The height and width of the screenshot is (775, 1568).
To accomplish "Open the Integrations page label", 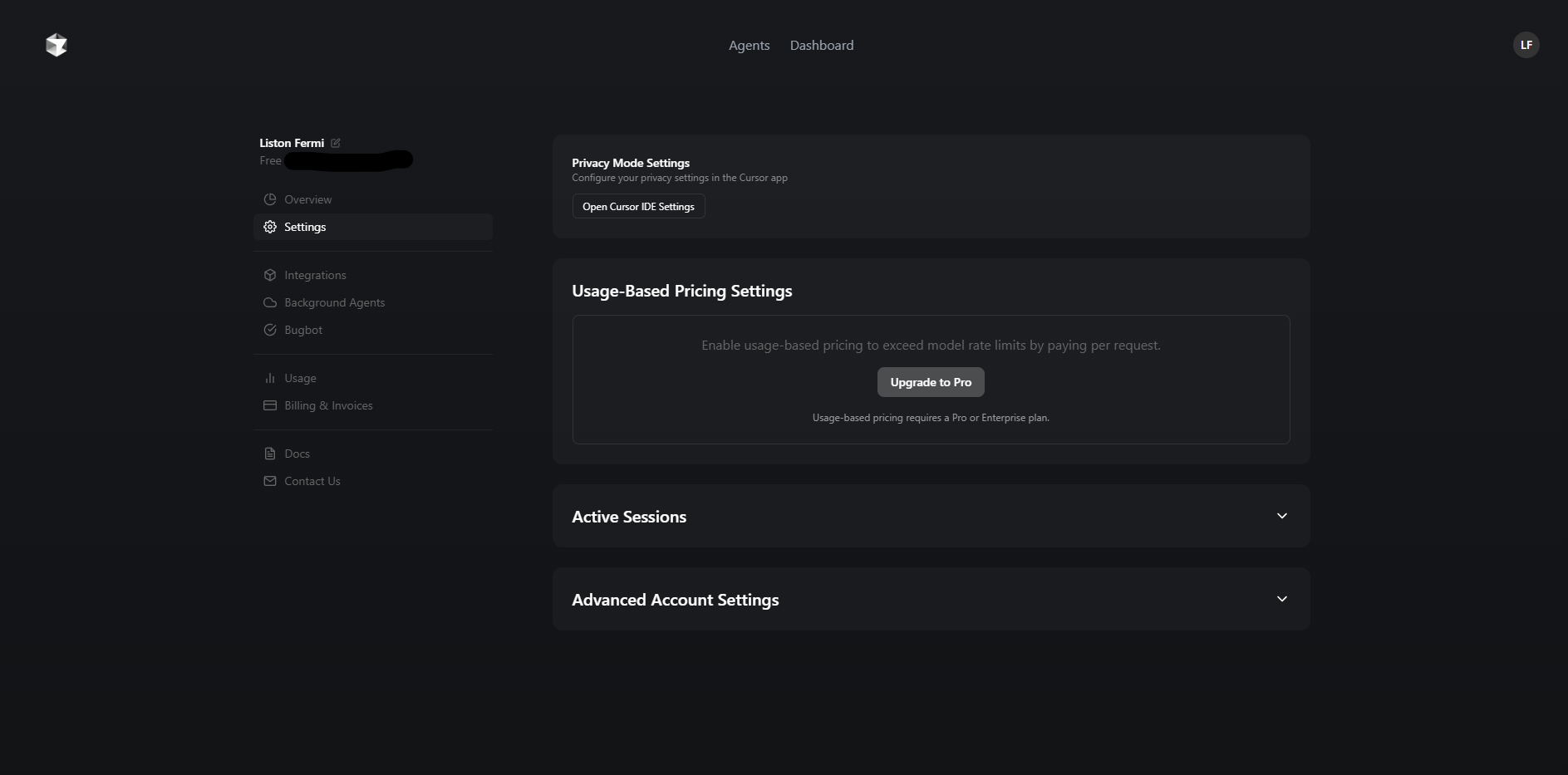I will [x=315, y=275].
